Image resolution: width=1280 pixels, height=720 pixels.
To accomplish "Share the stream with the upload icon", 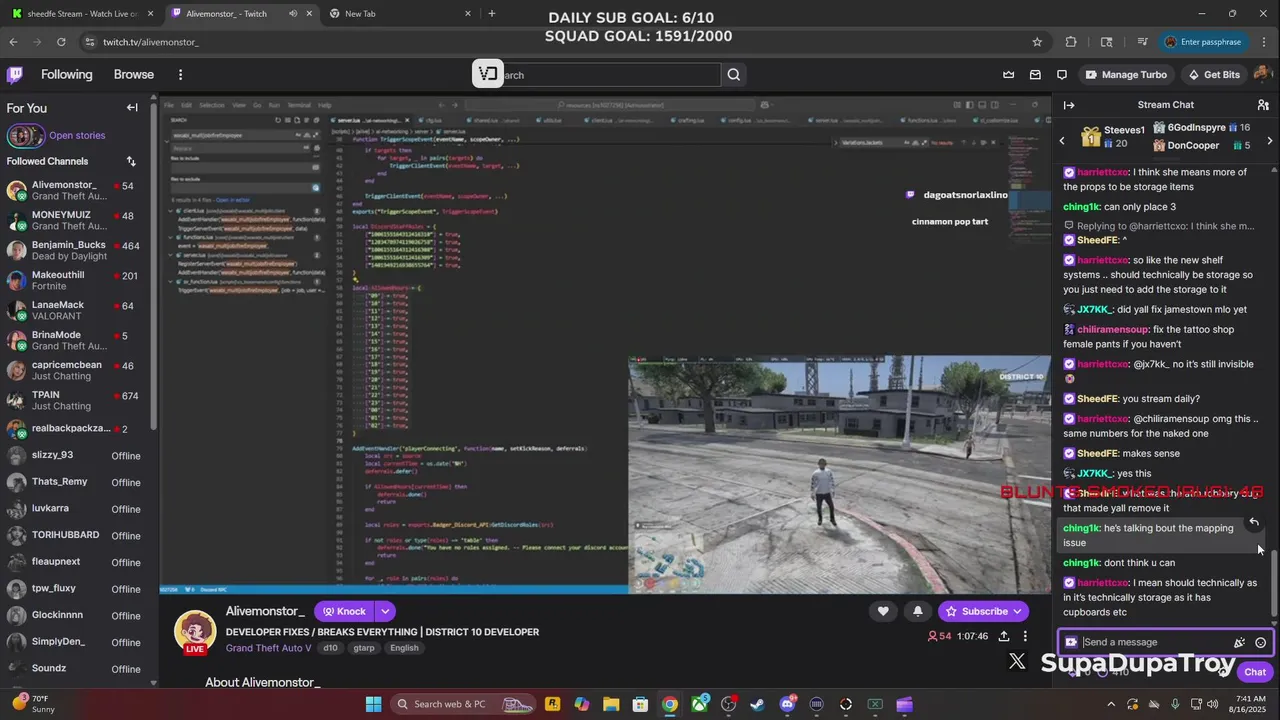I will (x=1002, y=636).
